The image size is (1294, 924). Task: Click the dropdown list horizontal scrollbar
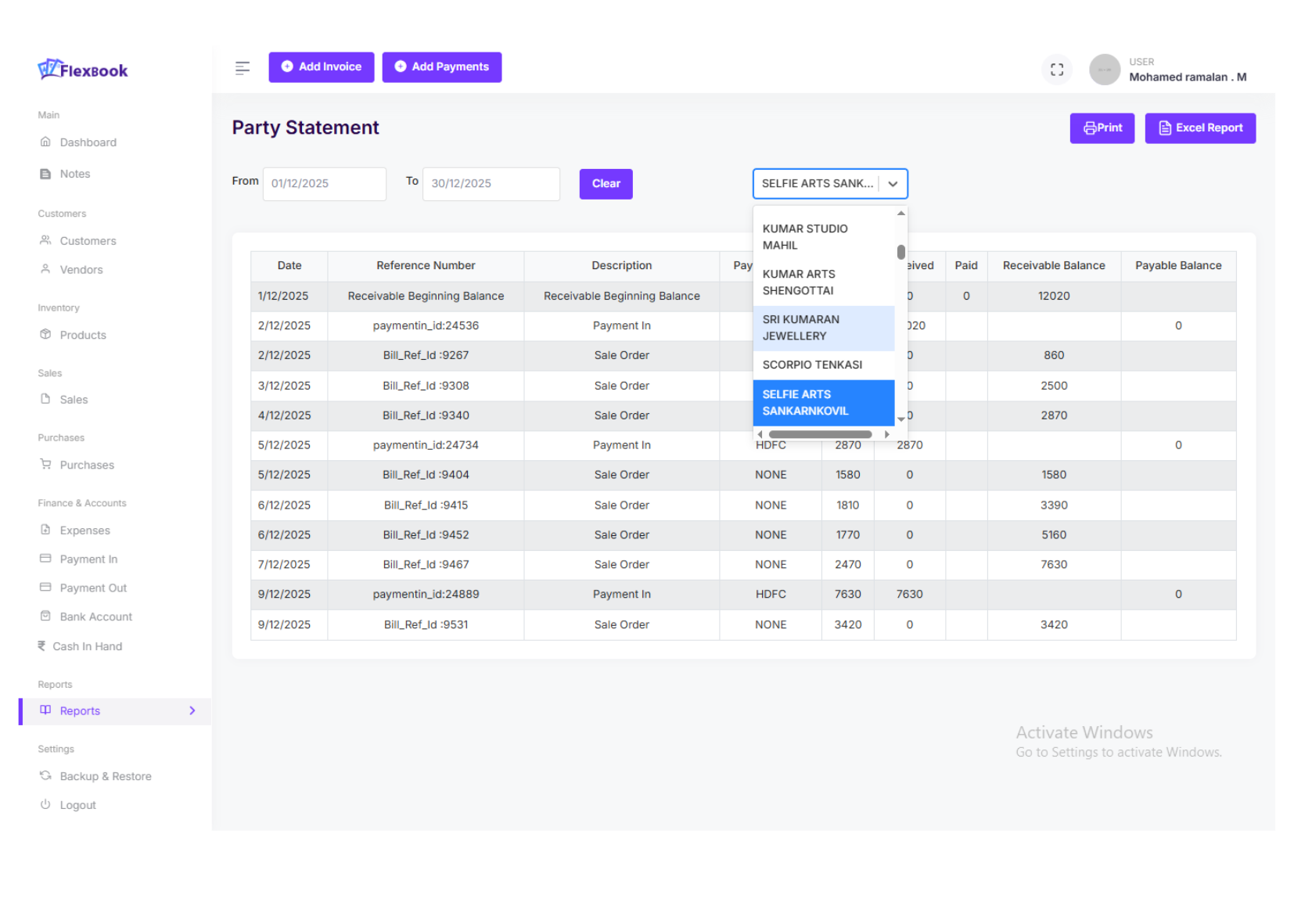coord(820,434)
